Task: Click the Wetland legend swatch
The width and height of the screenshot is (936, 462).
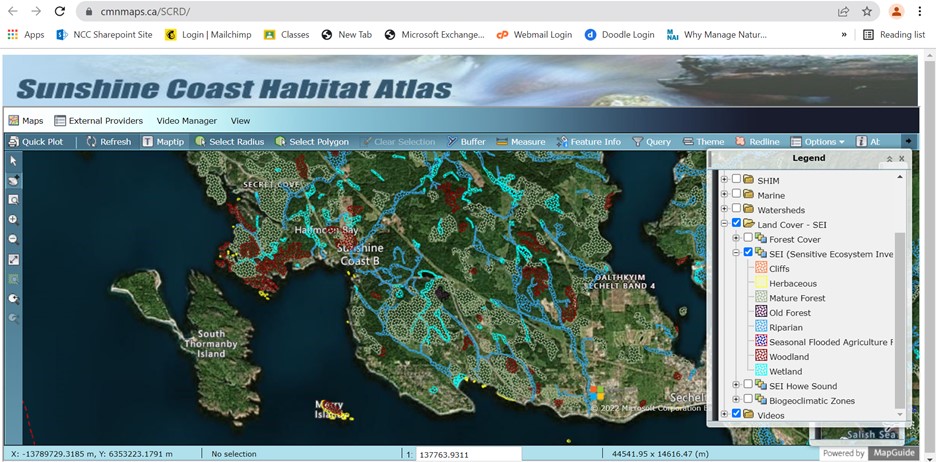Action: [761, 371]
